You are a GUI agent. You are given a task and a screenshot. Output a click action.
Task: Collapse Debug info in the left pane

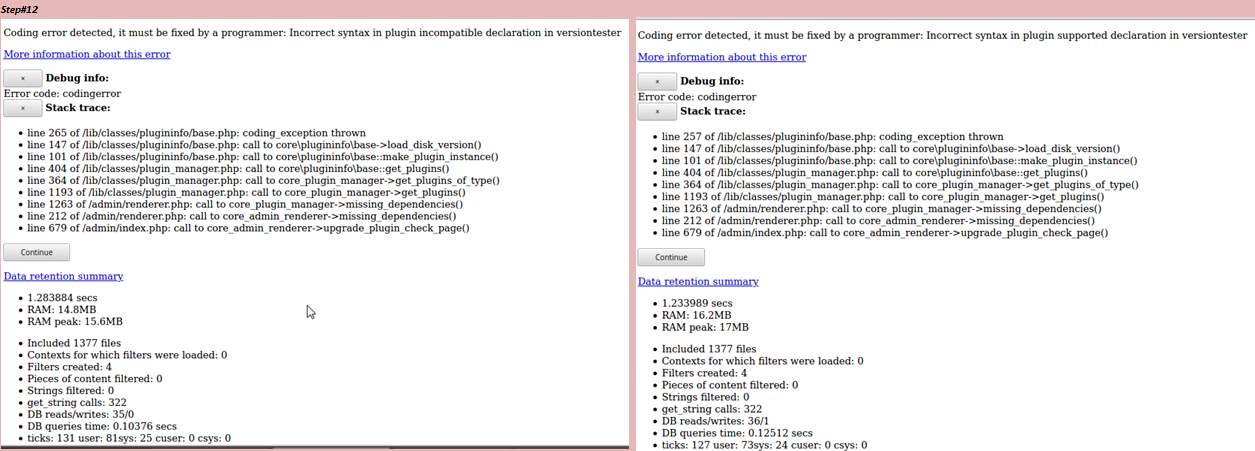[23, 78]
